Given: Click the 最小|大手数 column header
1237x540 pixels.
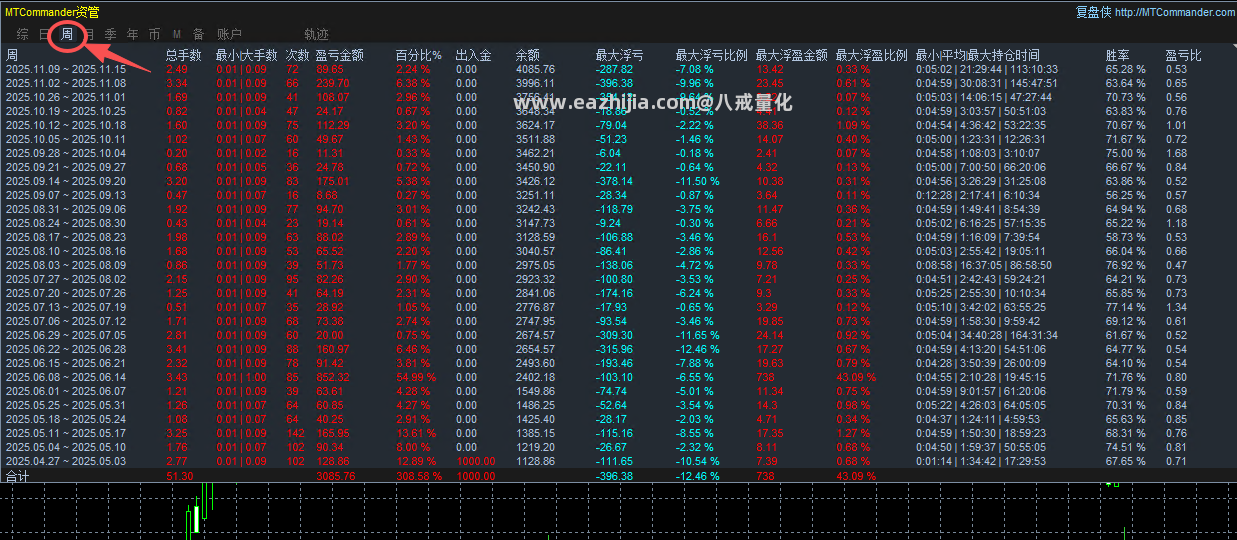Looking at the screenshot, I should [246, 55].
